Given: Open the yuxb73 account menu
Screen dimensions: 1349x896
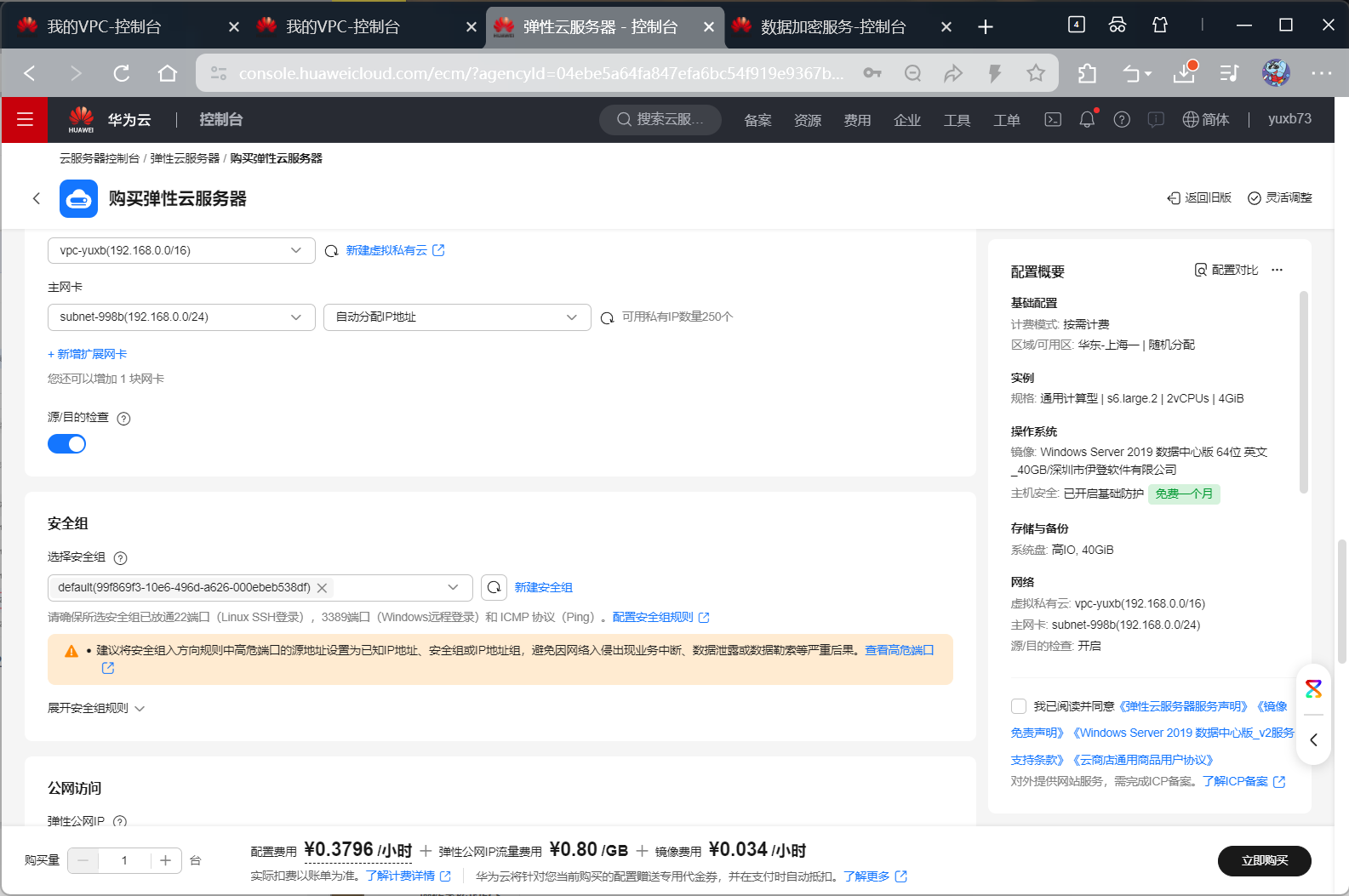Looking at the screenshot, I should [1289, 119].
